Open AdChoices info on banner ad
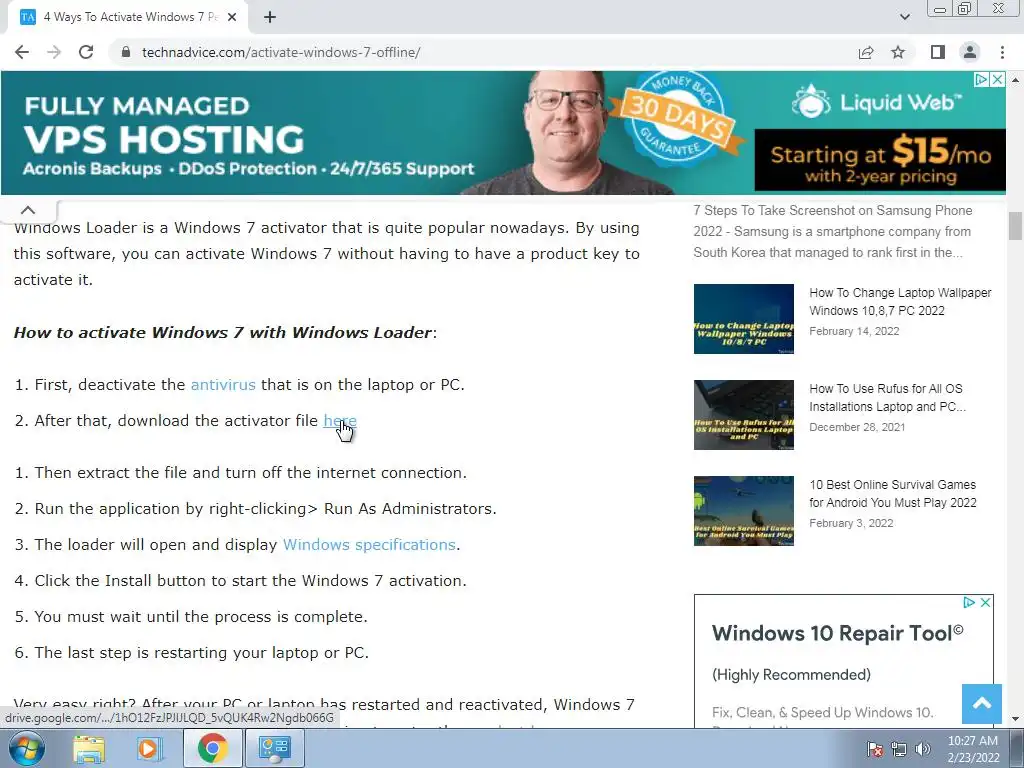This screenshot has height=768, width=1024. [982, 80]
